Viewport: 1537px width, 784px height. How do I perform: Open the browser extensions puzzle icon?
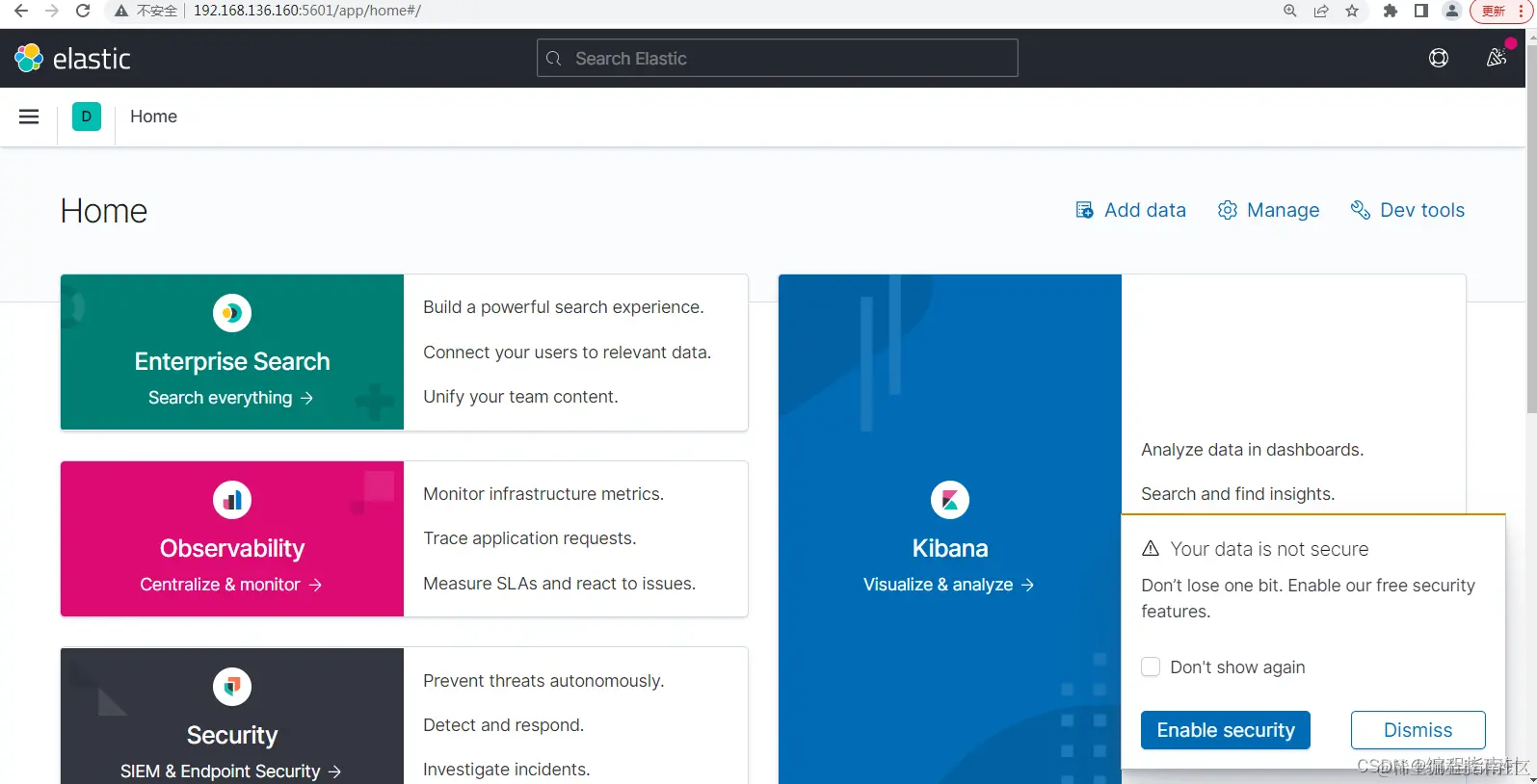(1390, 11)
